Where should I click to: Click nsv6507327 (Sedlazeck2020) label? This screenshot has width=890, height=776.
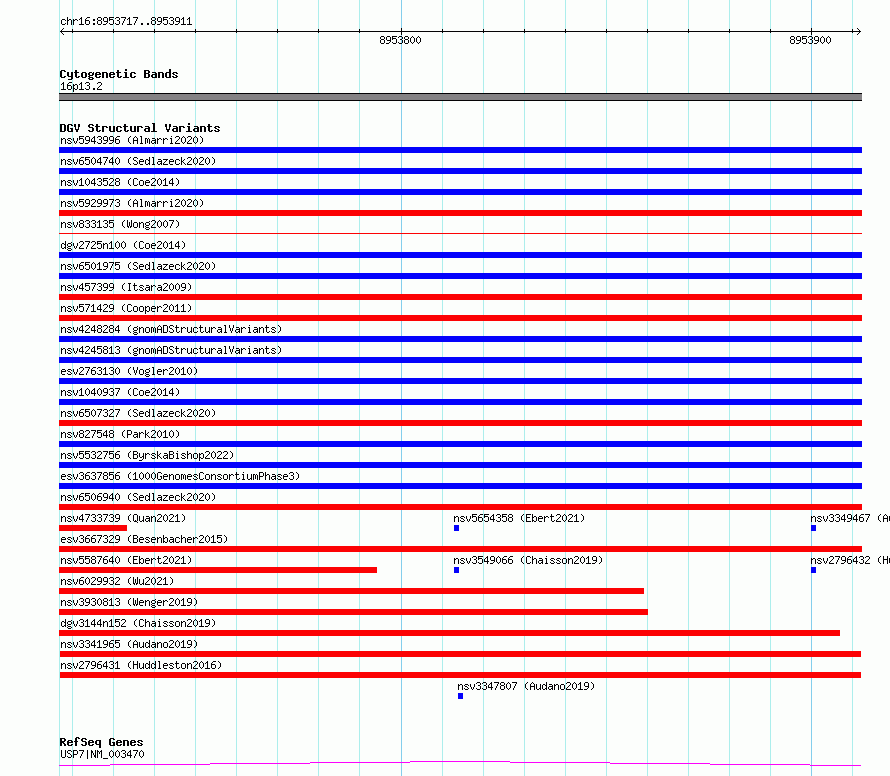[138, 413]
